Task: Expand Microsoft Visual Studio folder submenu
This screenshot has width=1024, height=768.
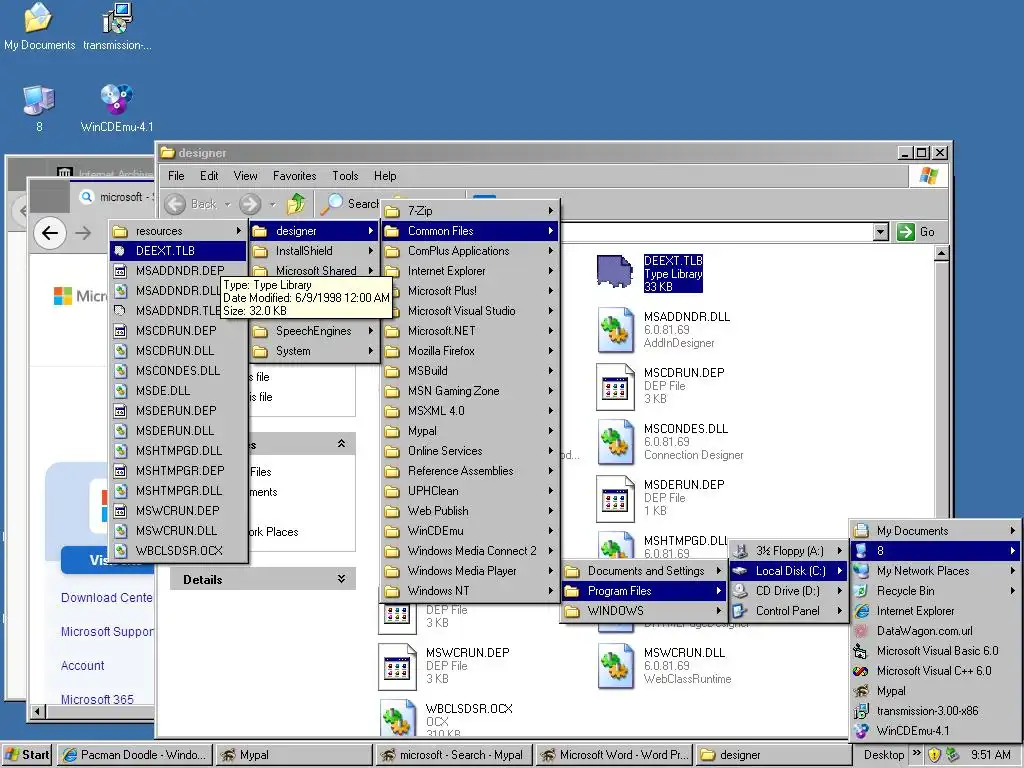Action: pos(470,311)
